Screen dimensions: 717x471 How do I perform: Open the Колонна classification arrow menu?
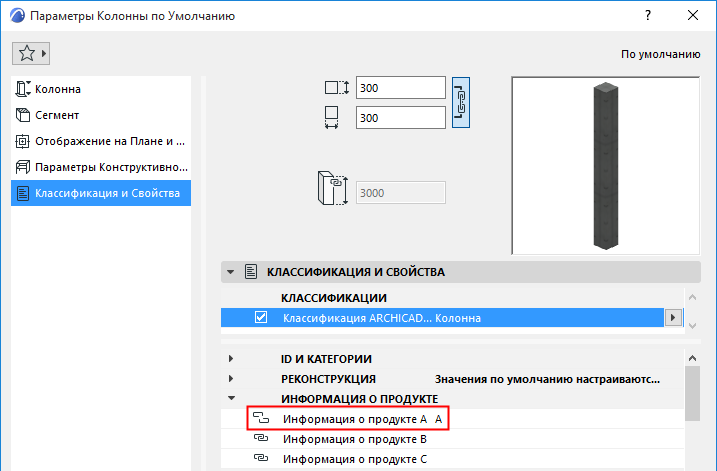click(x=673, y=317)
